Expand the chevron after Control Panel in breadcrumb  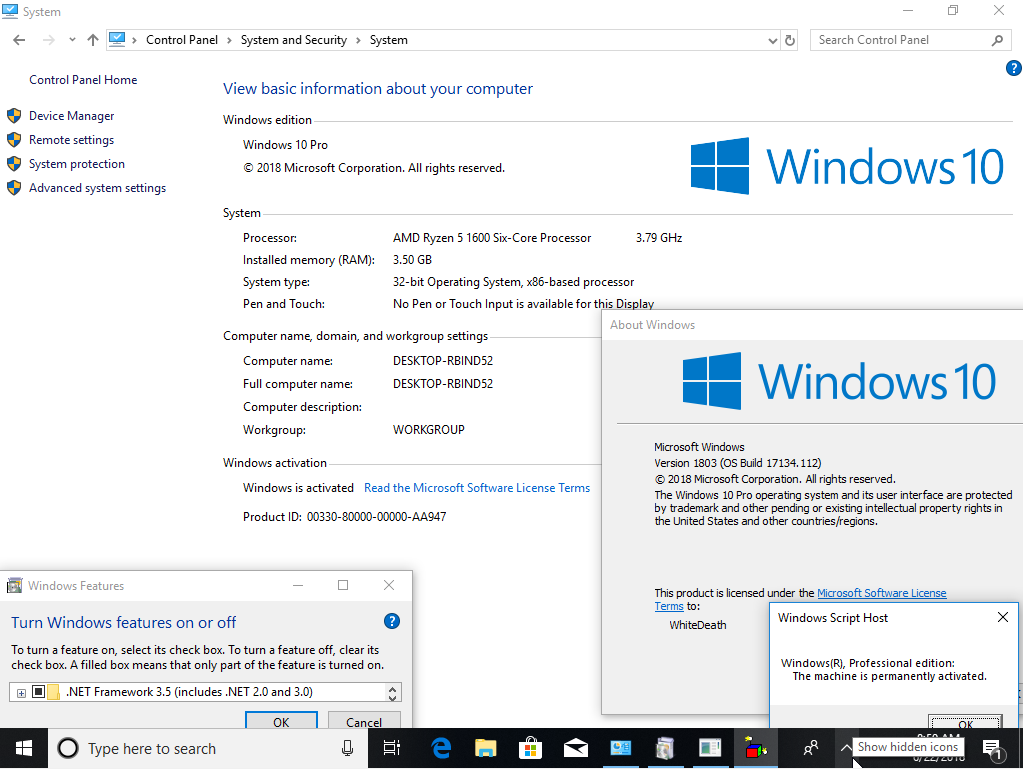(x=229, y=40)
